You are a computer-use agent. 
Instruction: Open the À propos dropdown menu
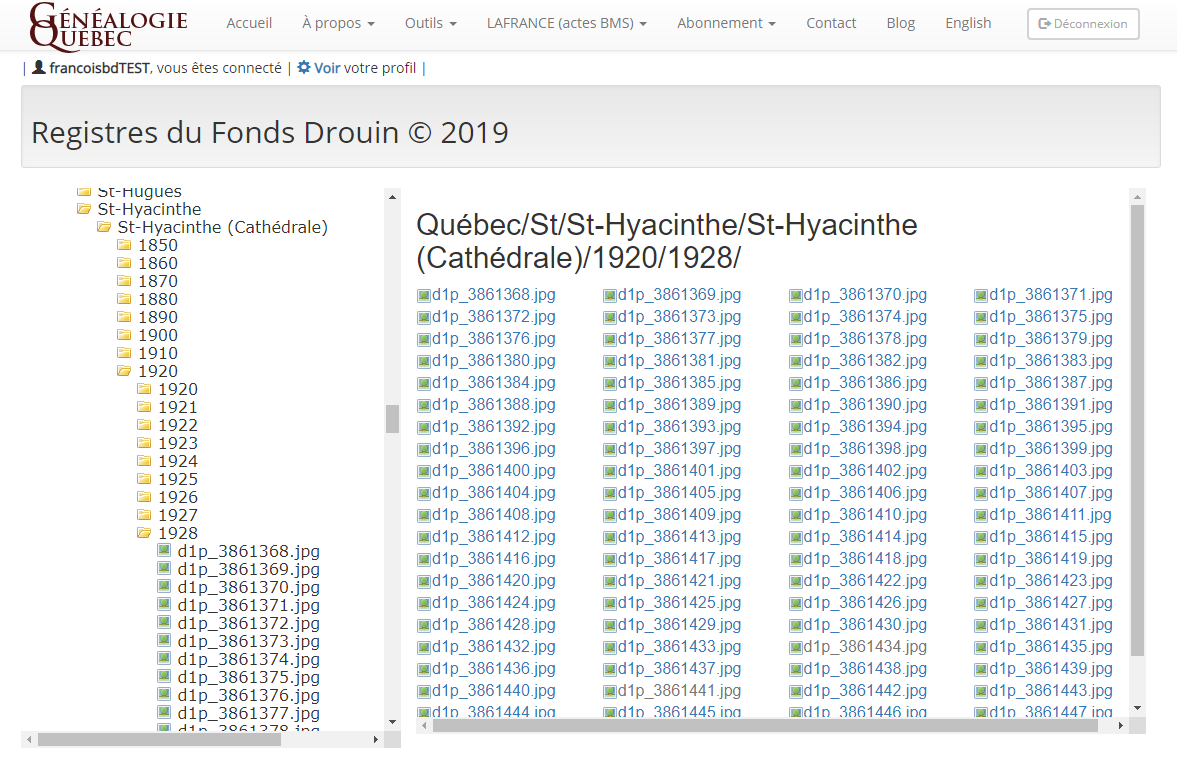(x=338, y=23)
